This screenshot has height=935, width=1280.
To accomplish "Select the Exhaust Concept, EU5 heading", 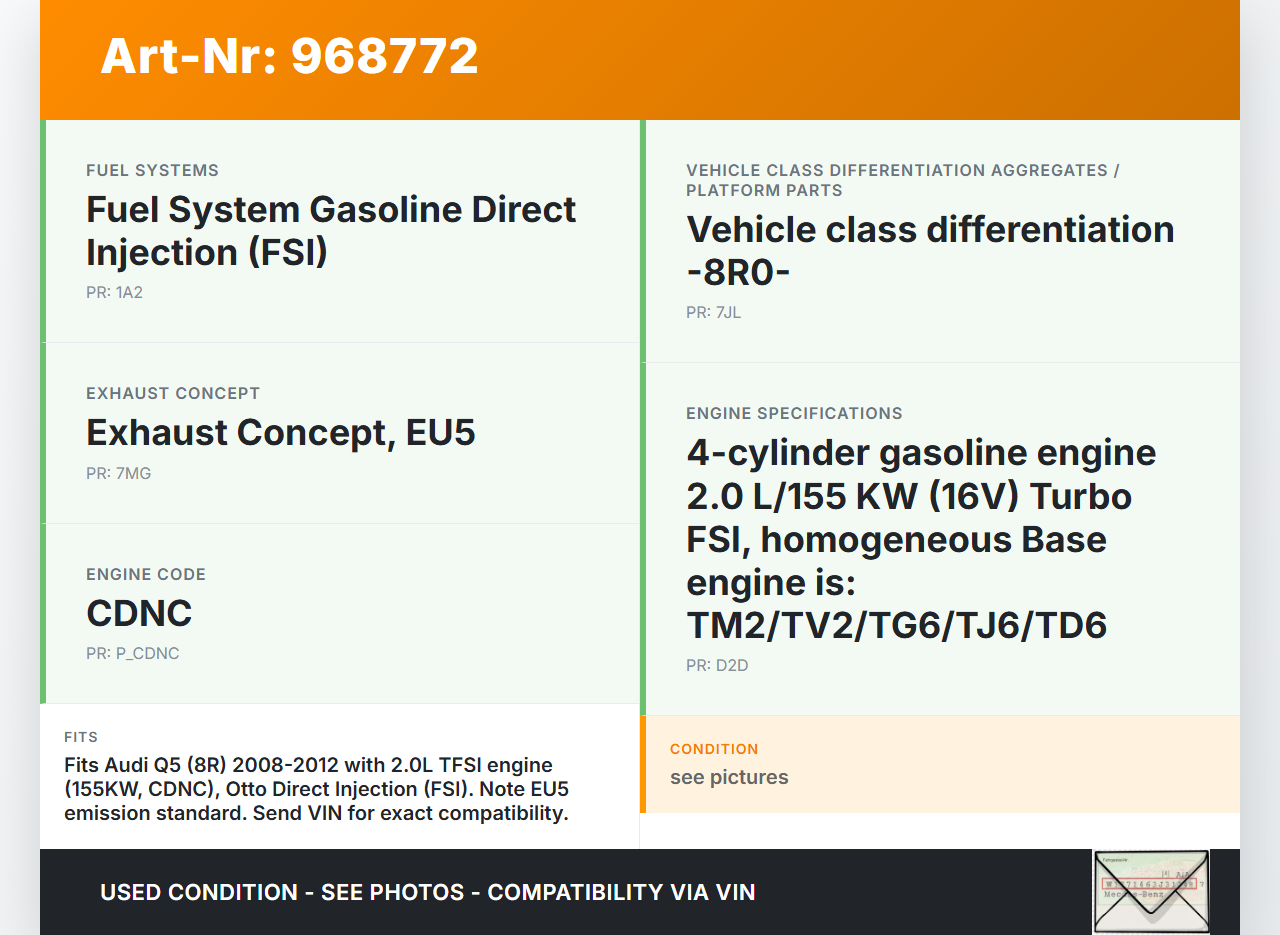I will pyautogui.click(x=280, y=433).
